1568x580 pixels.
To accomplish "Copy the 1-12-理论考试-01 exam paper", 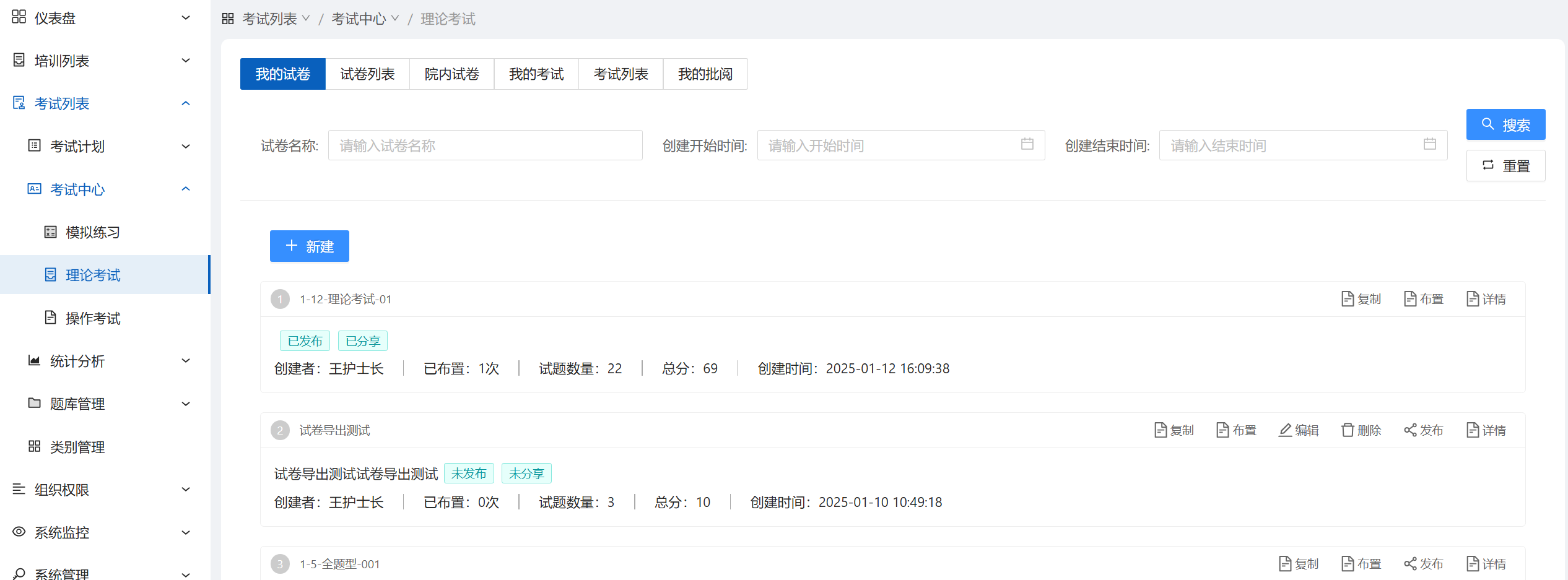I will [1361, 299].
